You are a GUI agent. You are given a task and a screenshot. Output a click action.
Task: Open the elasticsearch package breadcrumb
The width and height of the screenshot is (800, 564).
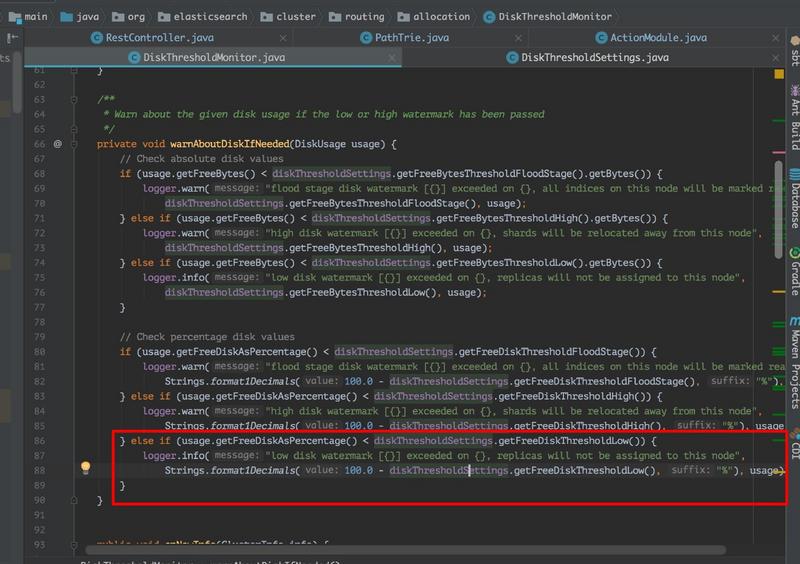(x=203, y=17)
